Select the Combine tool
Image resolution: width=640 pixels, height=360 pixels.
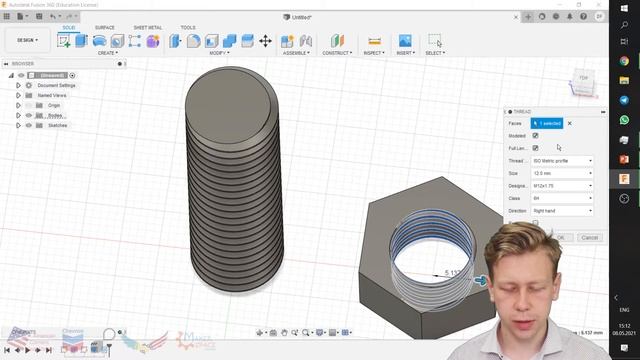click(x=229, y=41)
